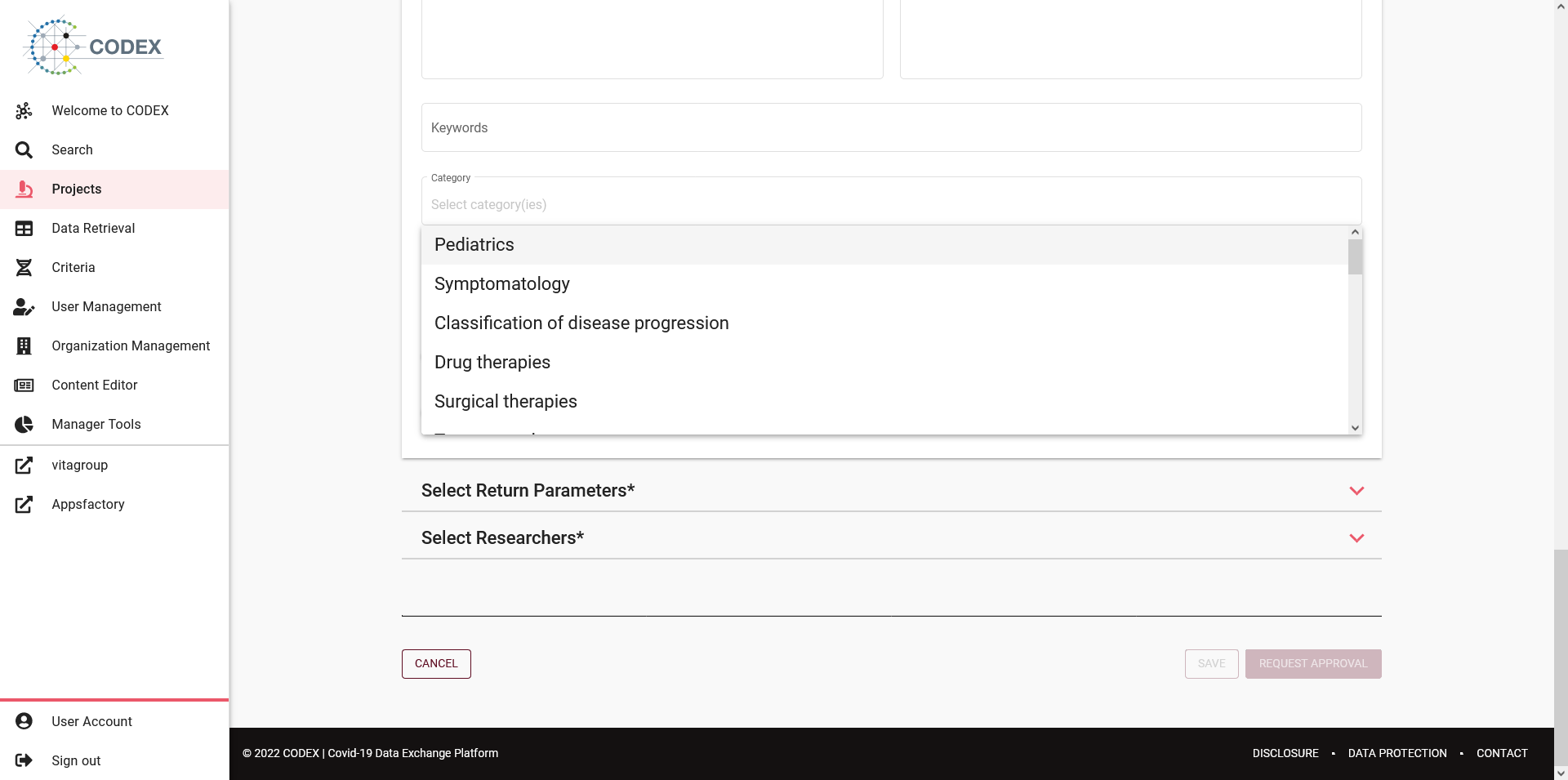1568x780 pixels.
Task: Click the Data Retrieval table icon
Action: point(24,228)
